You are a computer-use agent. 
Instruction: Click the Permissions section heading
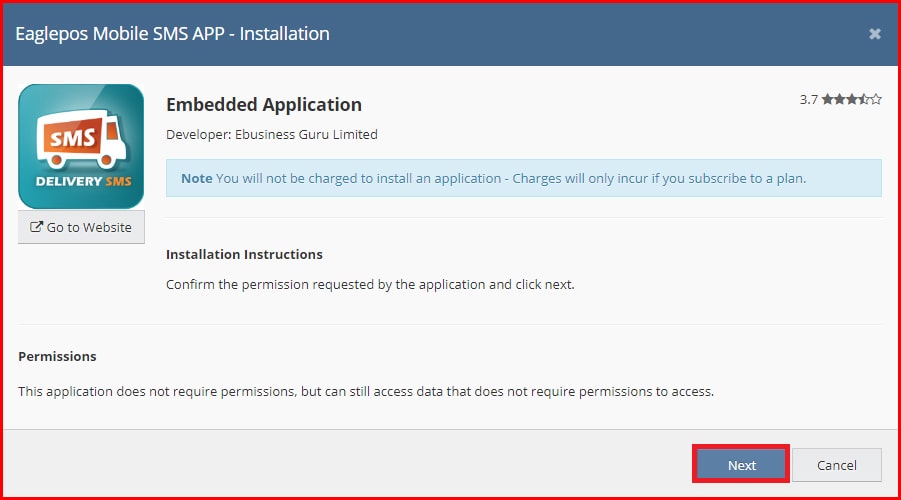pyautogui.click(x=57, y=356)
